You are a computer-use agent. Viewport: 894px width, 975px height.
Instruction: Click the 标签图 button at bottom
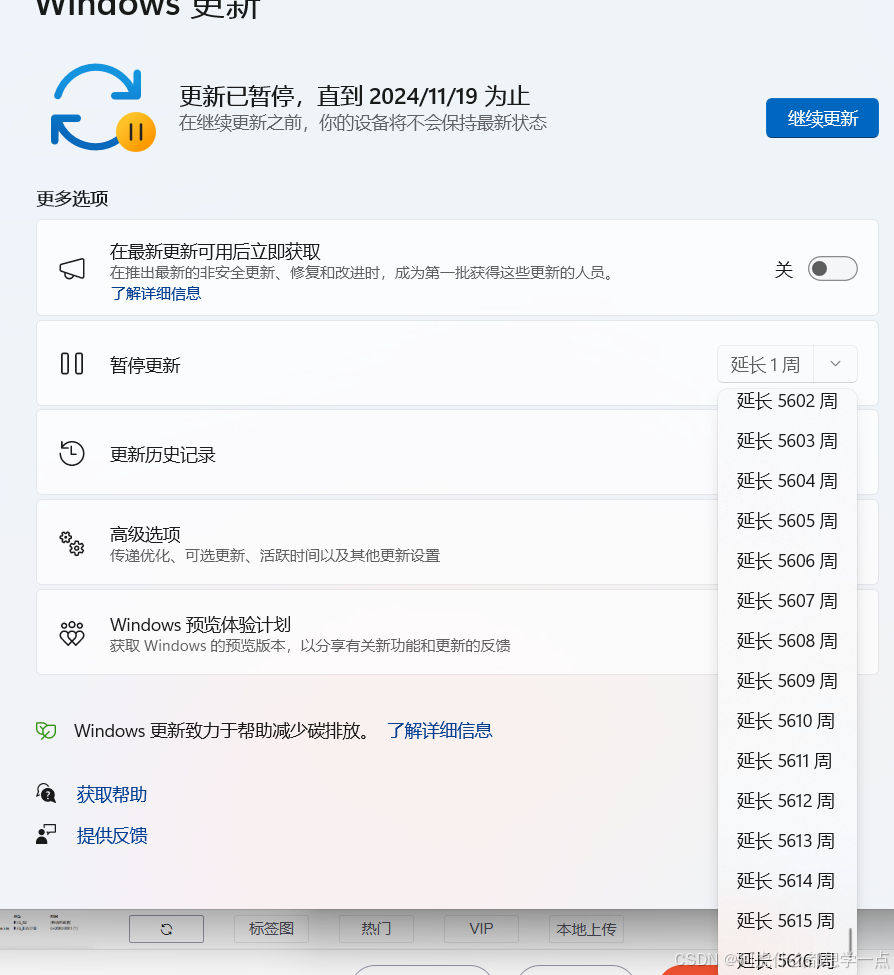(x=271, y=929)
